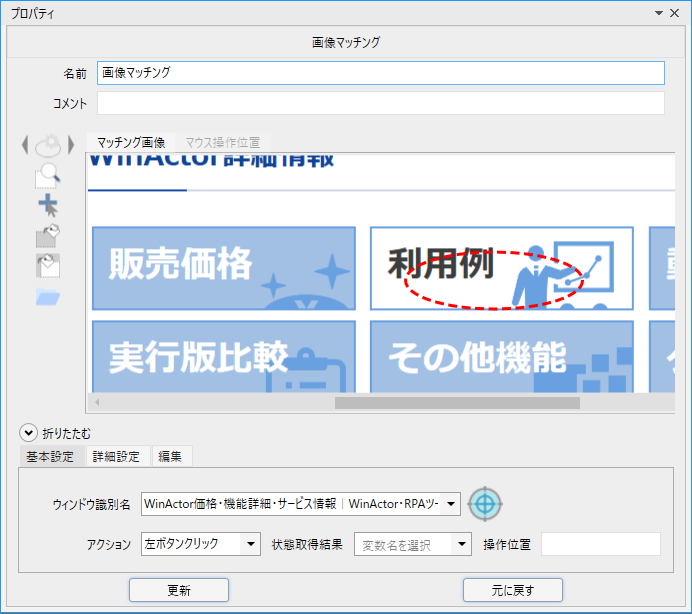The image size is (692, 614).
Task: Open the アクション dropdown
Action: (249, 545)
